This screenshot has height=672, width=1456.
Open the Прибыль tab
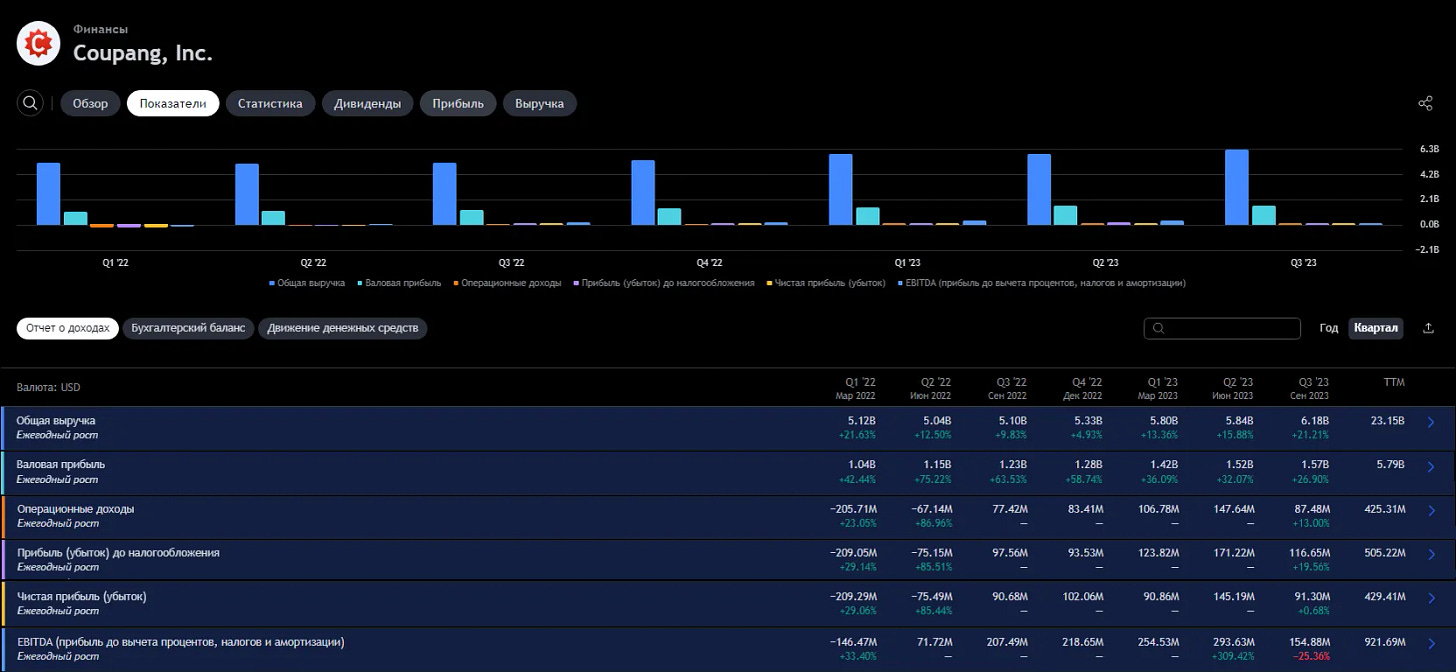coord(458,103)
